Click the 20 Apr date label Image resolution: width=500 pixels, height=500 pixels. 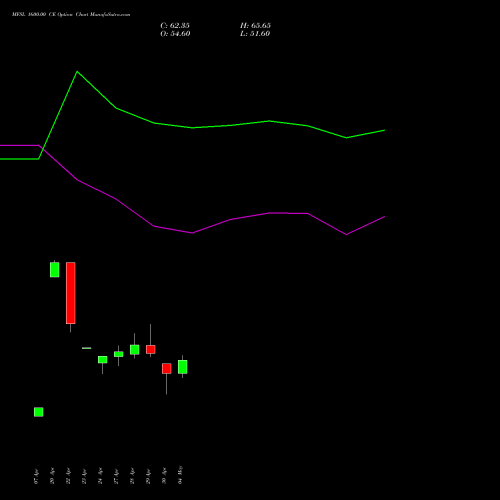point(52,476)
